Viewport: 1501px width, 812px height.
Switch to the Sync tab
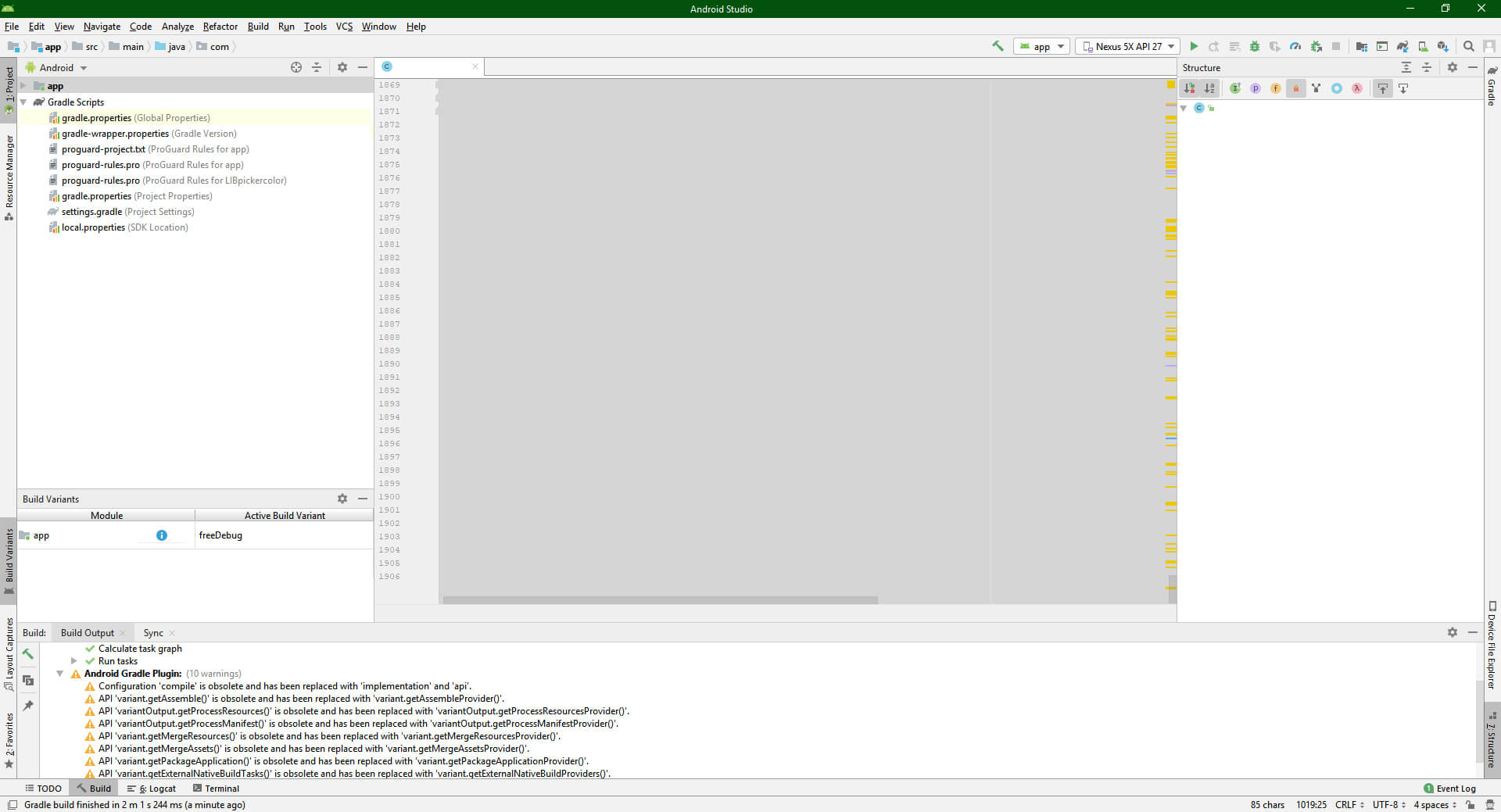(x=153, y=633)
